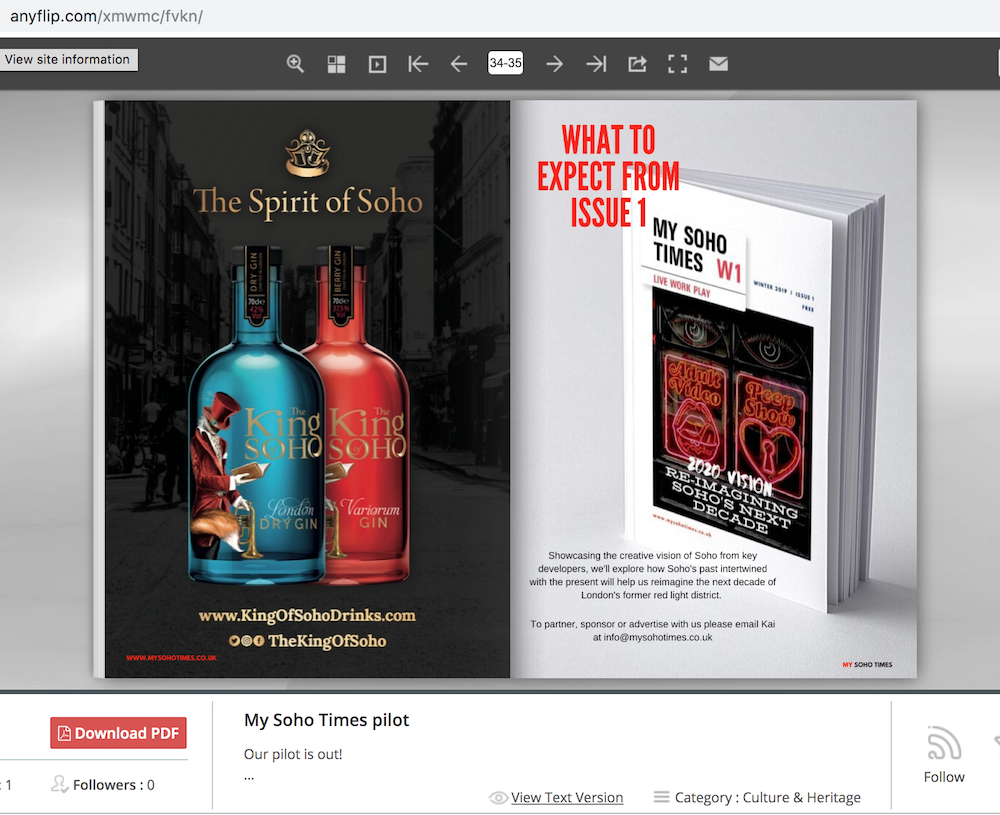Click the Culture & Heritage category
The width and height of the screenshot is (1000, 815).
coord(801,797)
